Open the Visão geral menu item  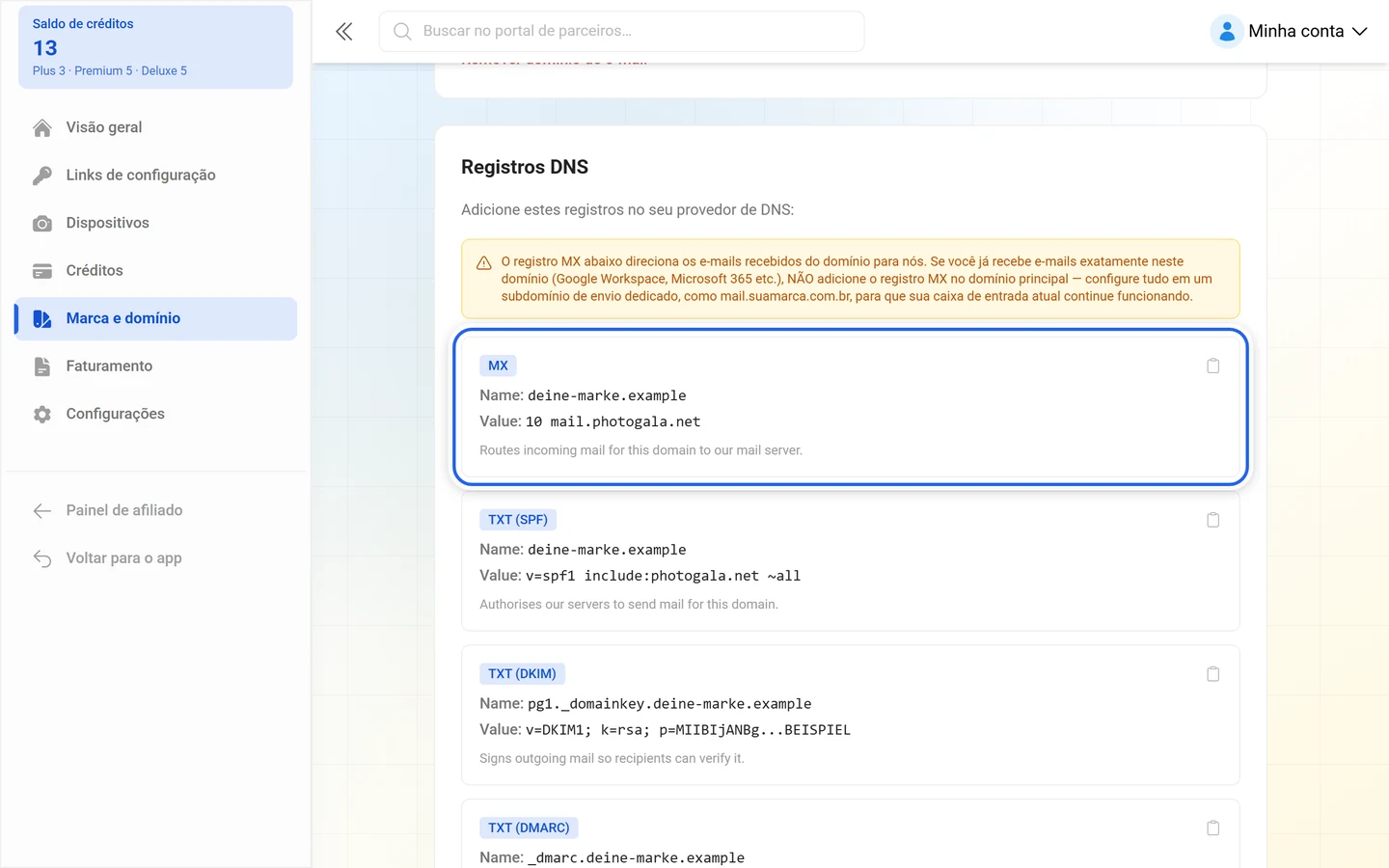click(156, 127)
